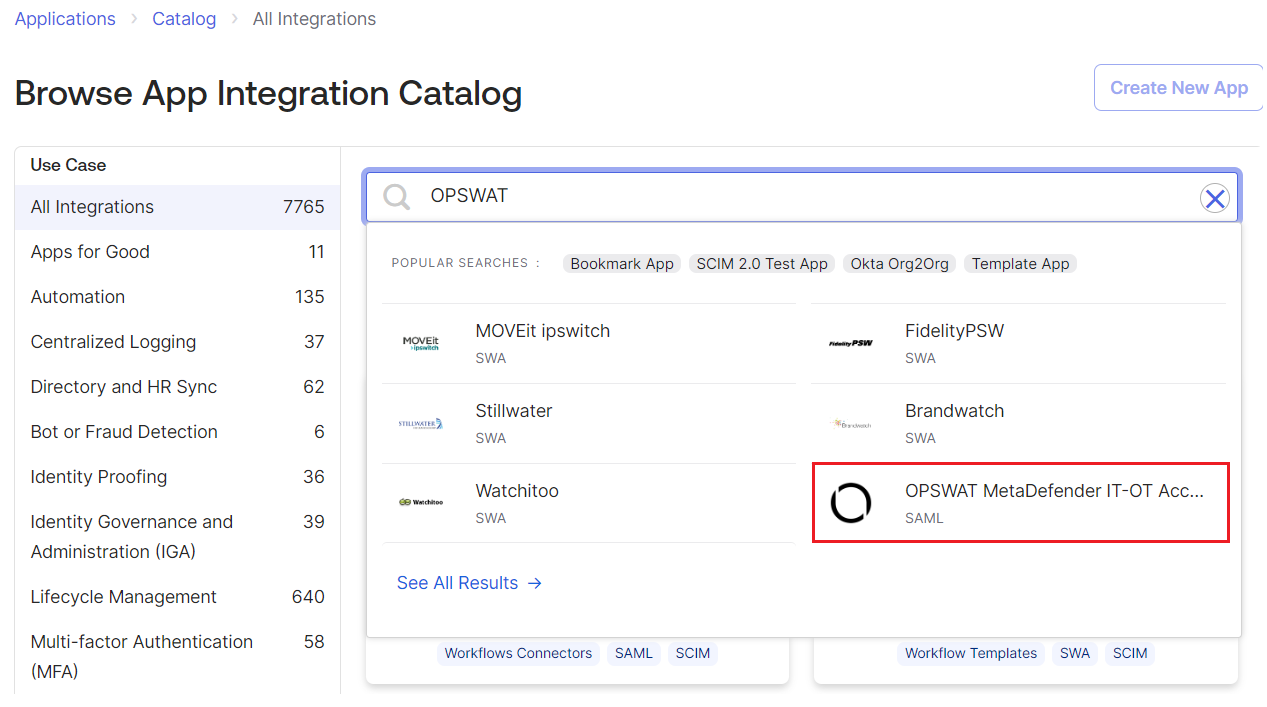Select Bot or Fraud Detection
The width and height of the screenshot is (1267, 707).
(177, 432)
